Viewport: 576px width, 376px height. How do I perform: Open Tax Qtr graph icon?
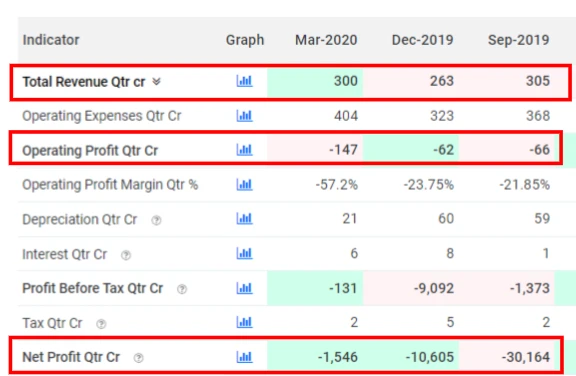tap(244, 322)
